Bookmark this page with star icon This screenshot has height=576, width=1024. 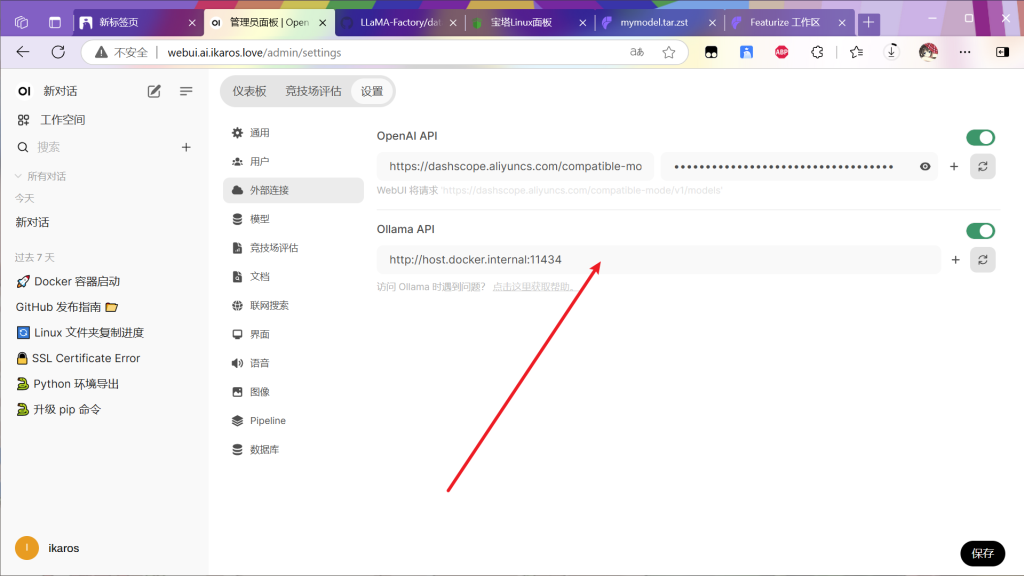(669, 52)
